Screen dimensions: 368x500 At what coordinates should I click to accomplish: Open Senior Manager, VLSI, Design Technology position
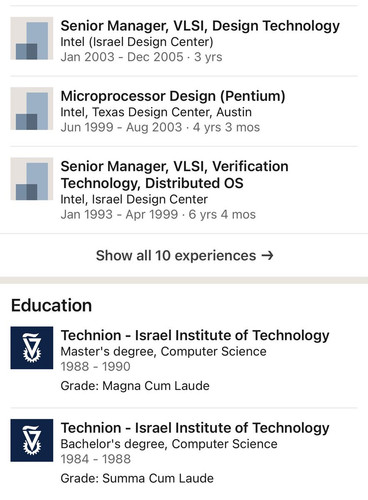point(200,26)
